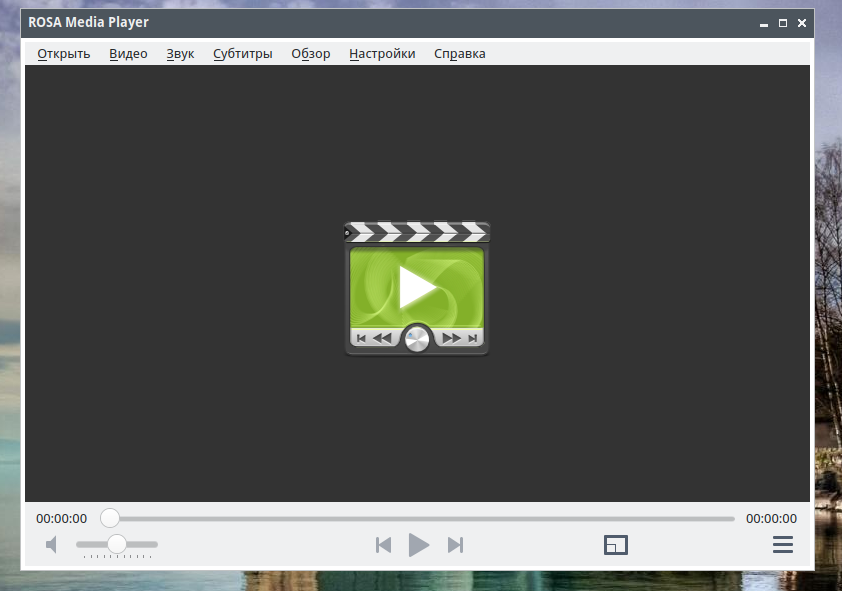
Task: Maximize the ROSA Media Player window
Action: (783, 23)
